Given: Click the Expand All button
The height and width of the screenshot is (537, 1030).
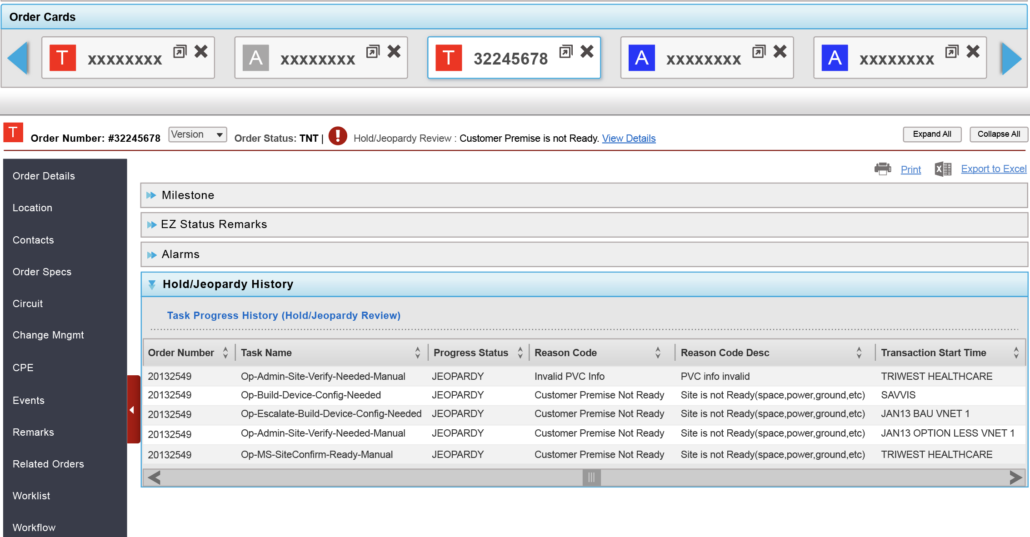Looking at the screenshot, I should tap(932, 134).
